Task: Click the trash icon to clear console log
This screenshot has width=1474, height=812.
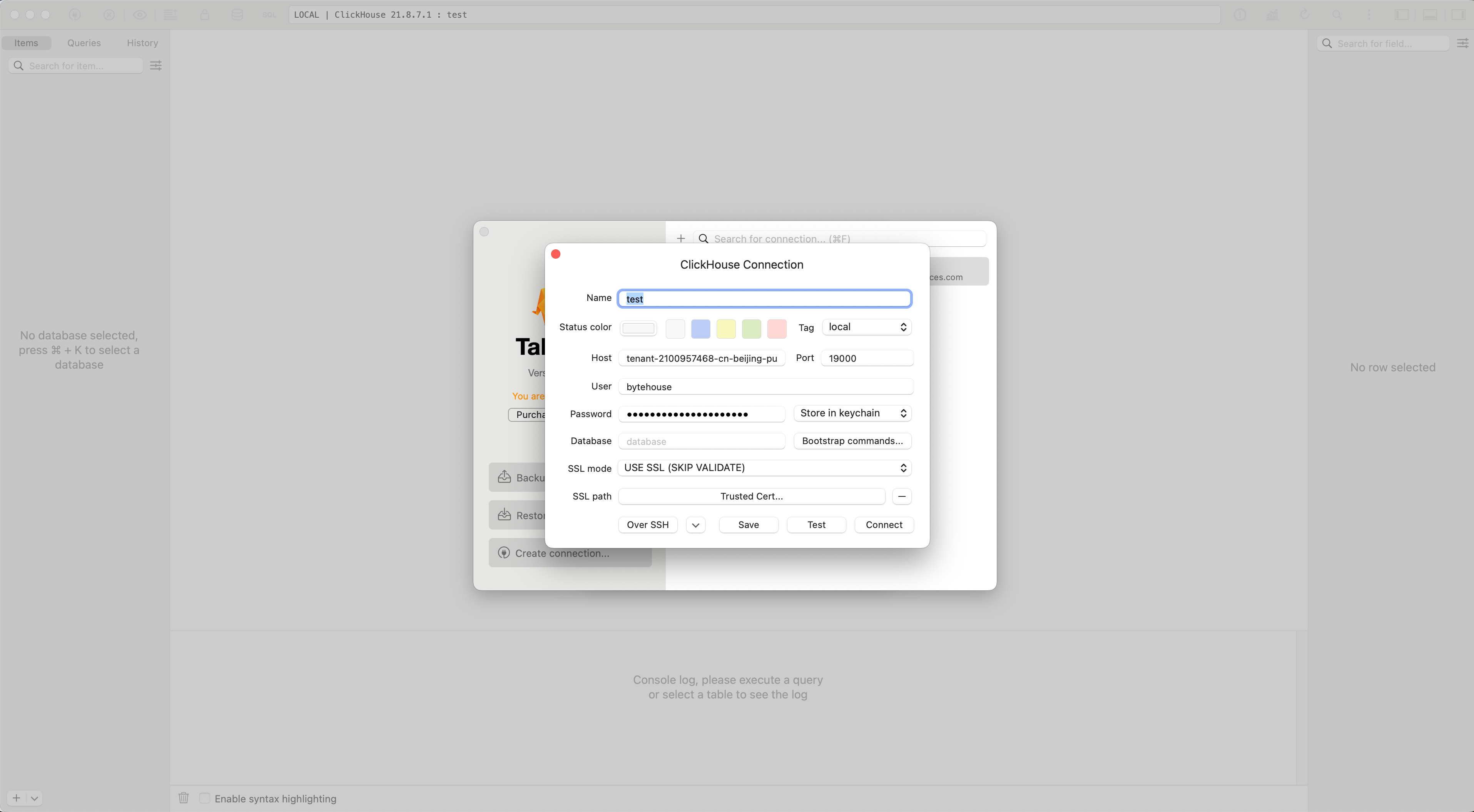Action: tap(183, 798)
